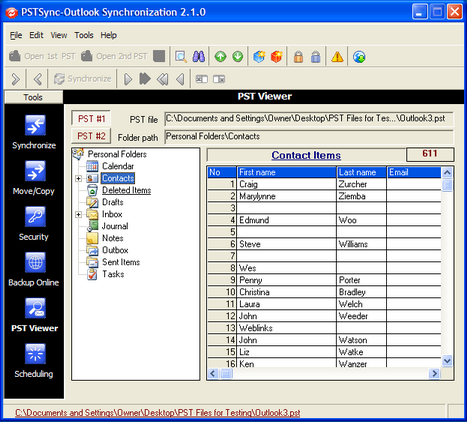Open the Backup Online tool
Viewport: 467px width, 422px height.
pos(34,269)
